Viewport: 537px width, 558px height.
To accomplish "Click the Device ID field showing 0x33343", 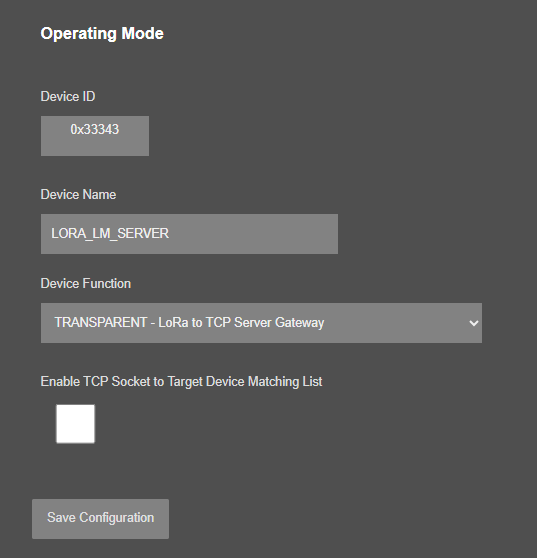I will [x=95, y=136].
